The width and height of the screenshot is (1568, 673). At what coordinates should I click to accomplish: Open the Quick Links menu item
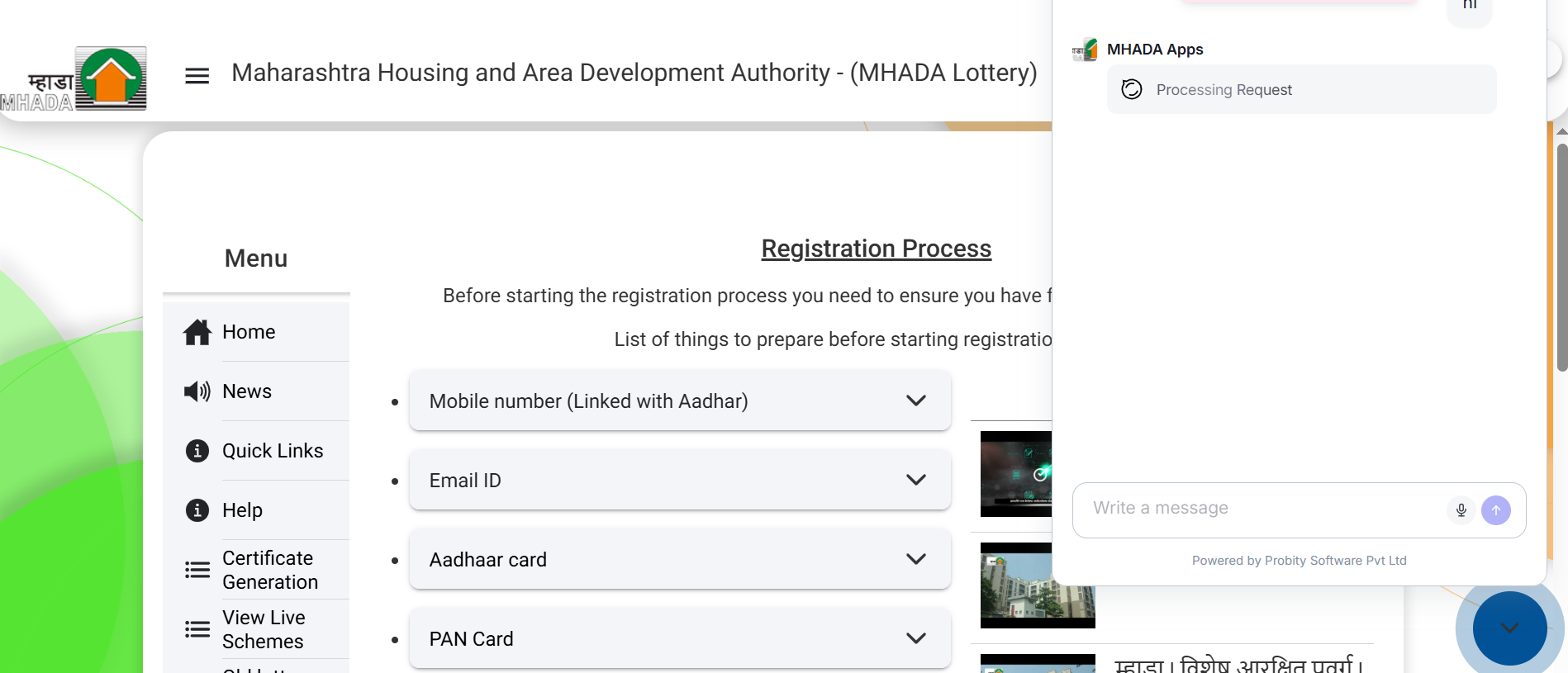point(256,451)
